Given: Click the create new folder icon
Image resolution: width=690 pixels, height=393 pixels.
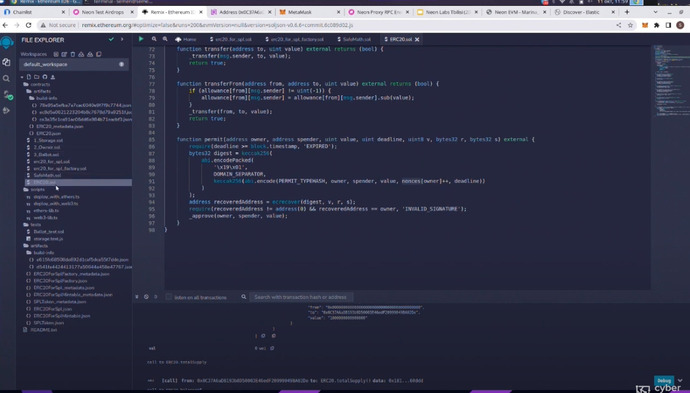Looking at the screenshot, I should [x=37, y=77].
